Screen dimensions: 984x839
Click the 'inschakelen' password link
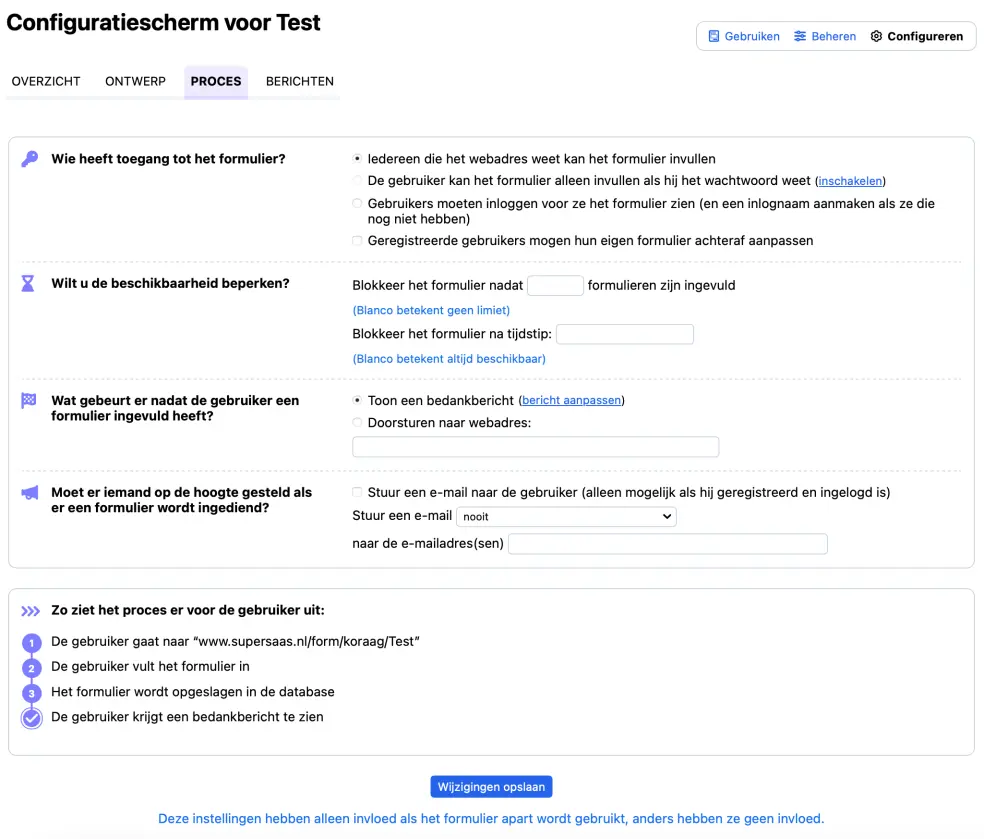click(850, 182)
